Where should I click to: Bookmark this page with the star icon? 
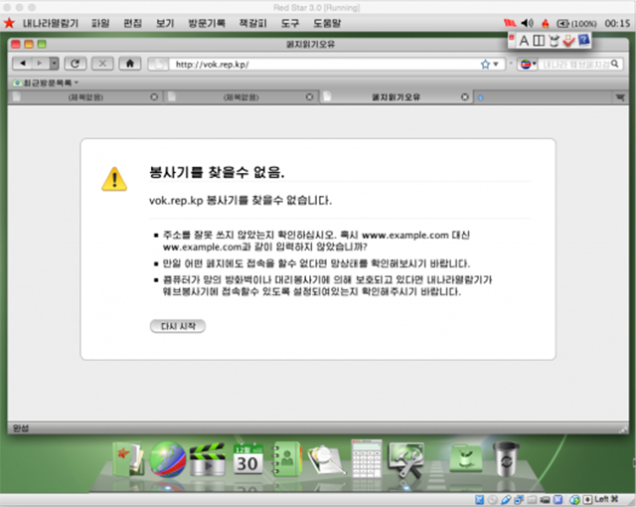coord(485,64)
